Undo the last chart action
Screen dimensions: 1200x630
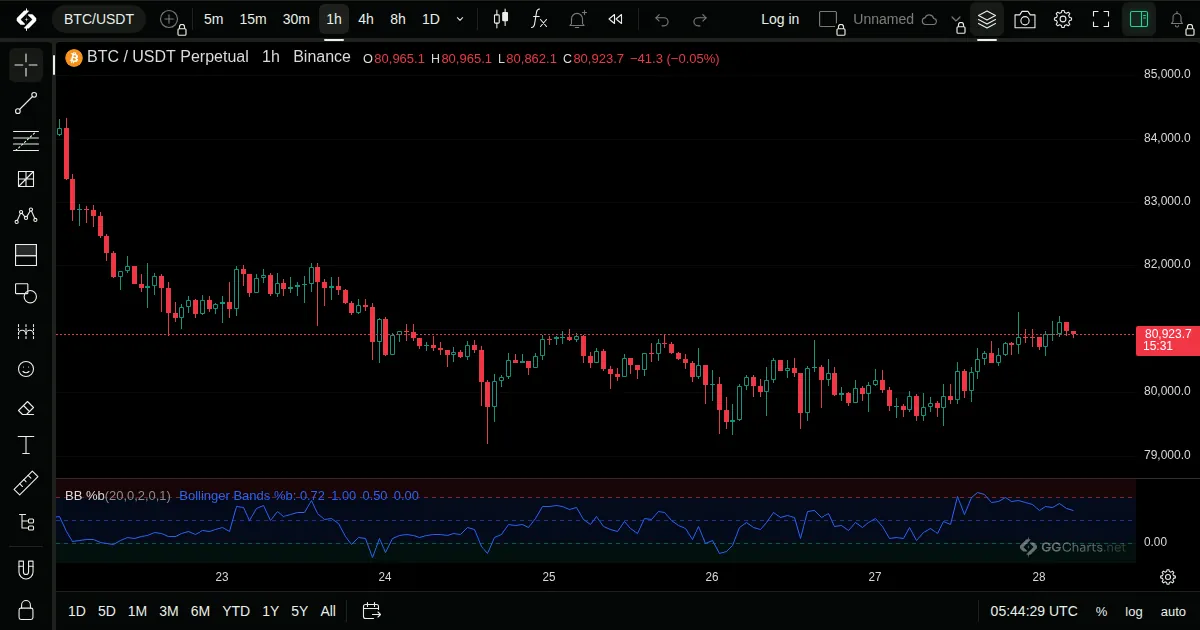[661, 19]
